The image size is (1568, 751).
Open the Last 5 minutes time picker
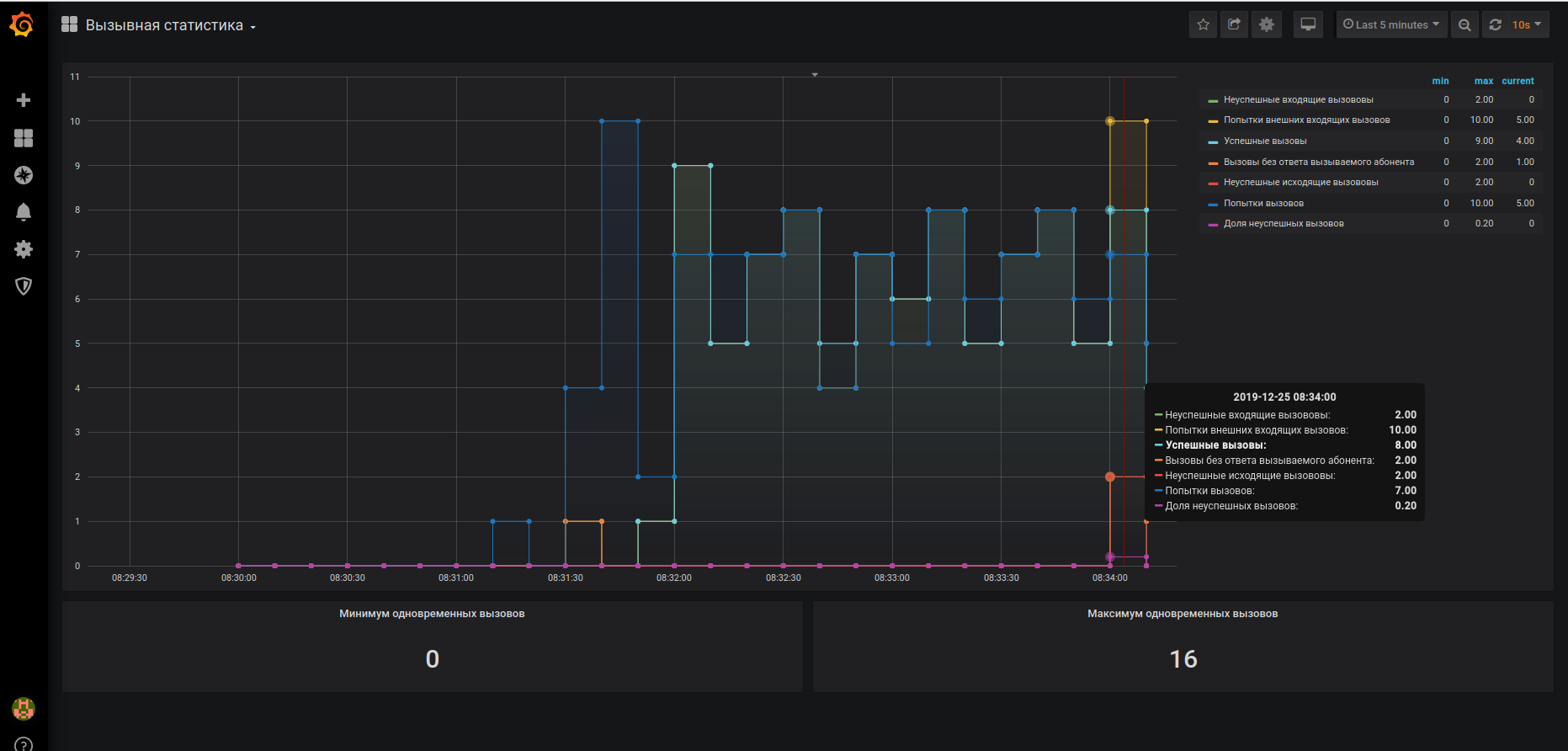(1391, 24)
